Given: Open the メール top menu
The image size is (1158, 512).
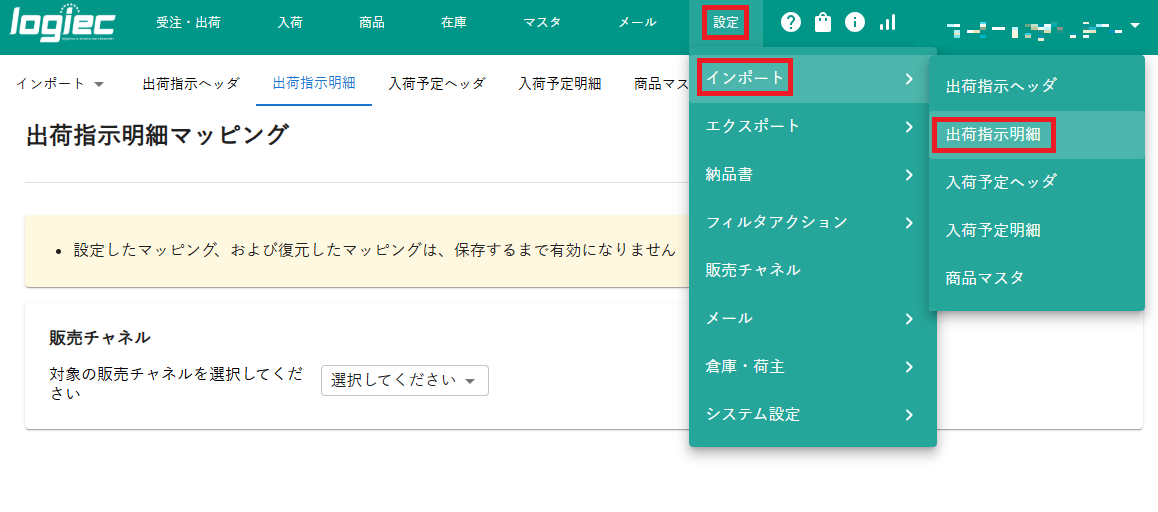Looking at the screenshot, I should pyautogui.click(x=637, y=23).
